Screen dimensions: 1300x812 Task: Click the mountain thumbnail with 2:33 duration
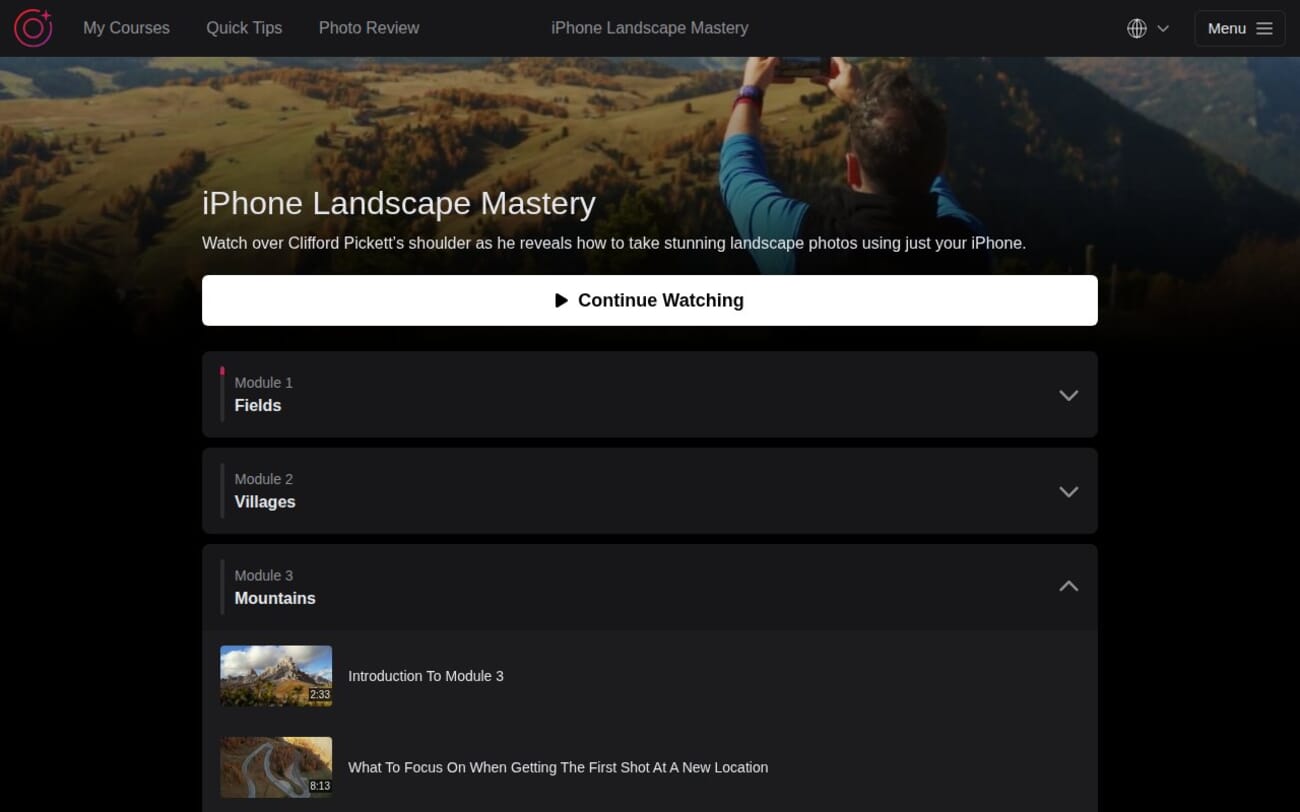pyautogui.click(x=276, y=675)
